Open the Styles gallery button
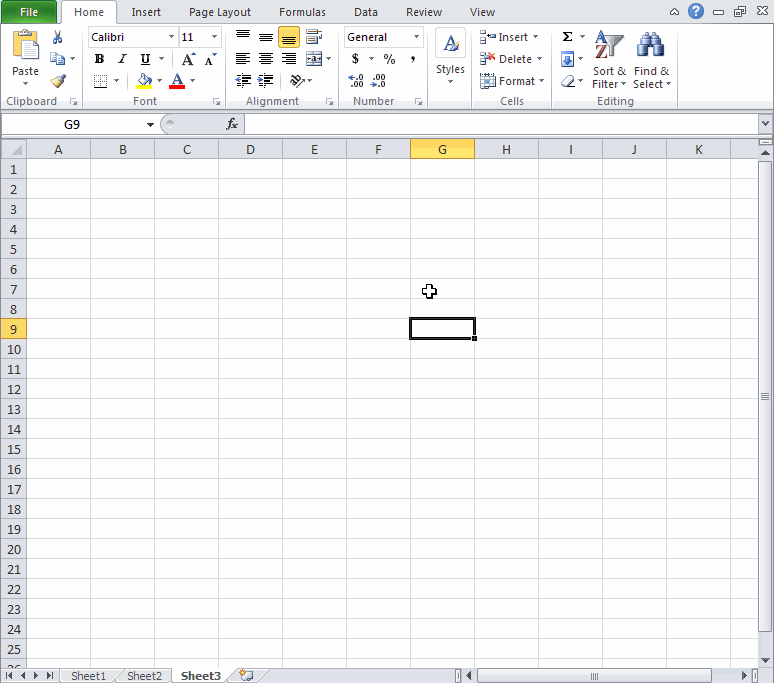Viewport: 774px width, 683px height. point(450,56)
